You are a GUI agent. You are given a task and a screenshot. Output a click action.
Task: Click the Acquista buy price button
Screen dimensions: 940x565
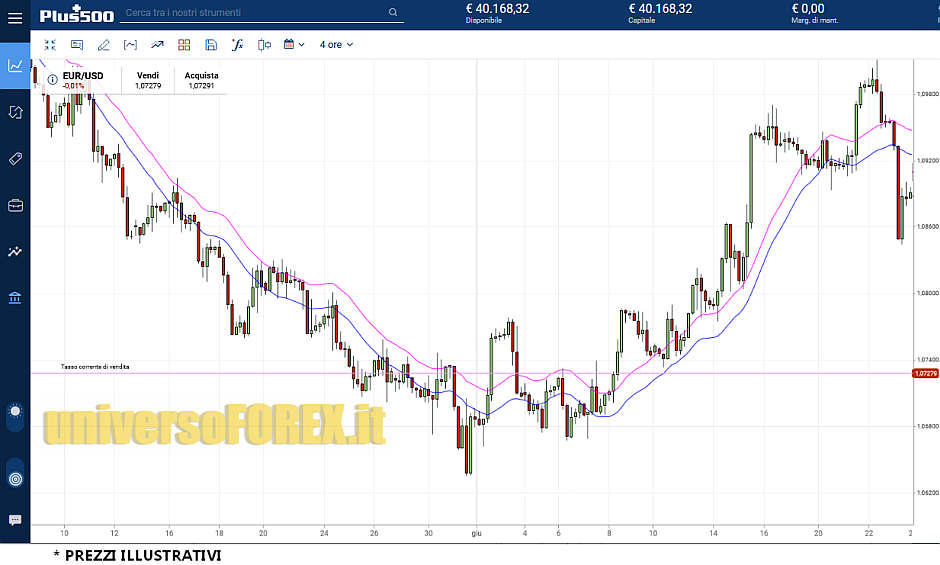pos(201,80)
